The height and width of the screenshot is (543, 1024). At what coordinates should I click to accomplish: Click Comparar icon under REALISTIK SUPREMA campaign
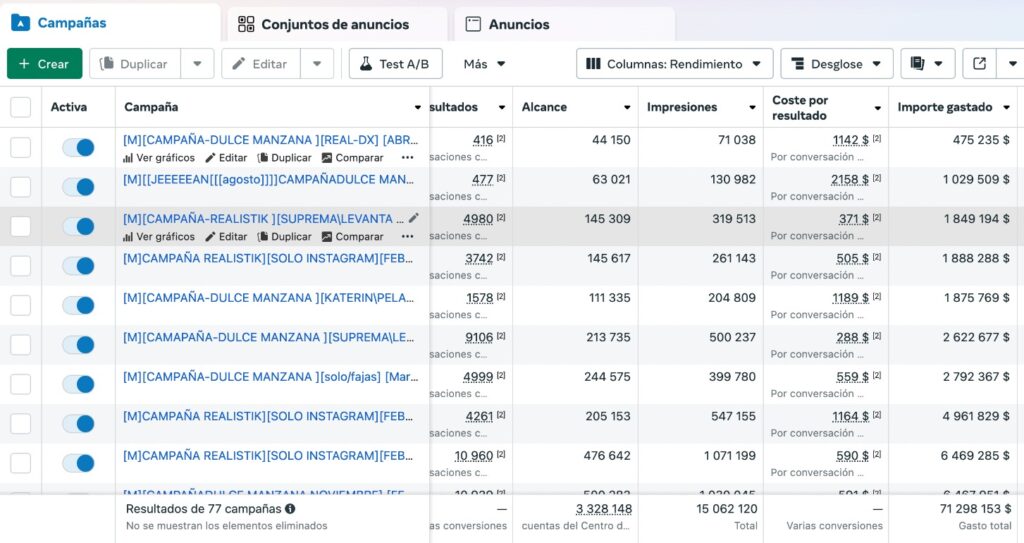[x=327, y=237]
